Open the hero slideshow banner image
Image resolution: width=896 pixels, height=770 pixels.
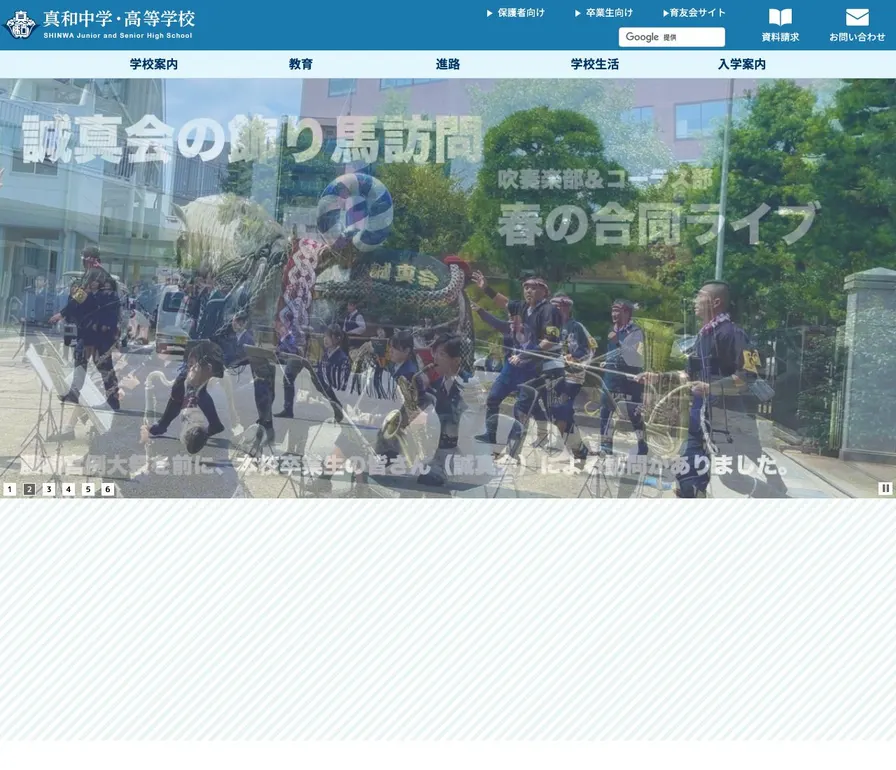448,288
